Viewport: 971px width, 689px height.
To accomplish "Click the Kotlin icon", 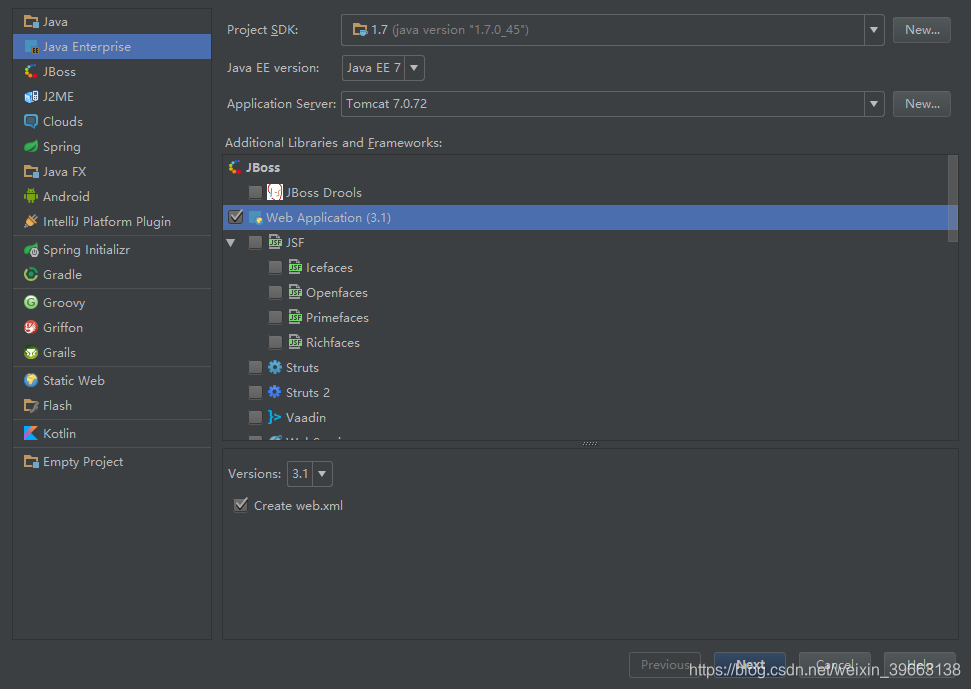I will point(31,433).
